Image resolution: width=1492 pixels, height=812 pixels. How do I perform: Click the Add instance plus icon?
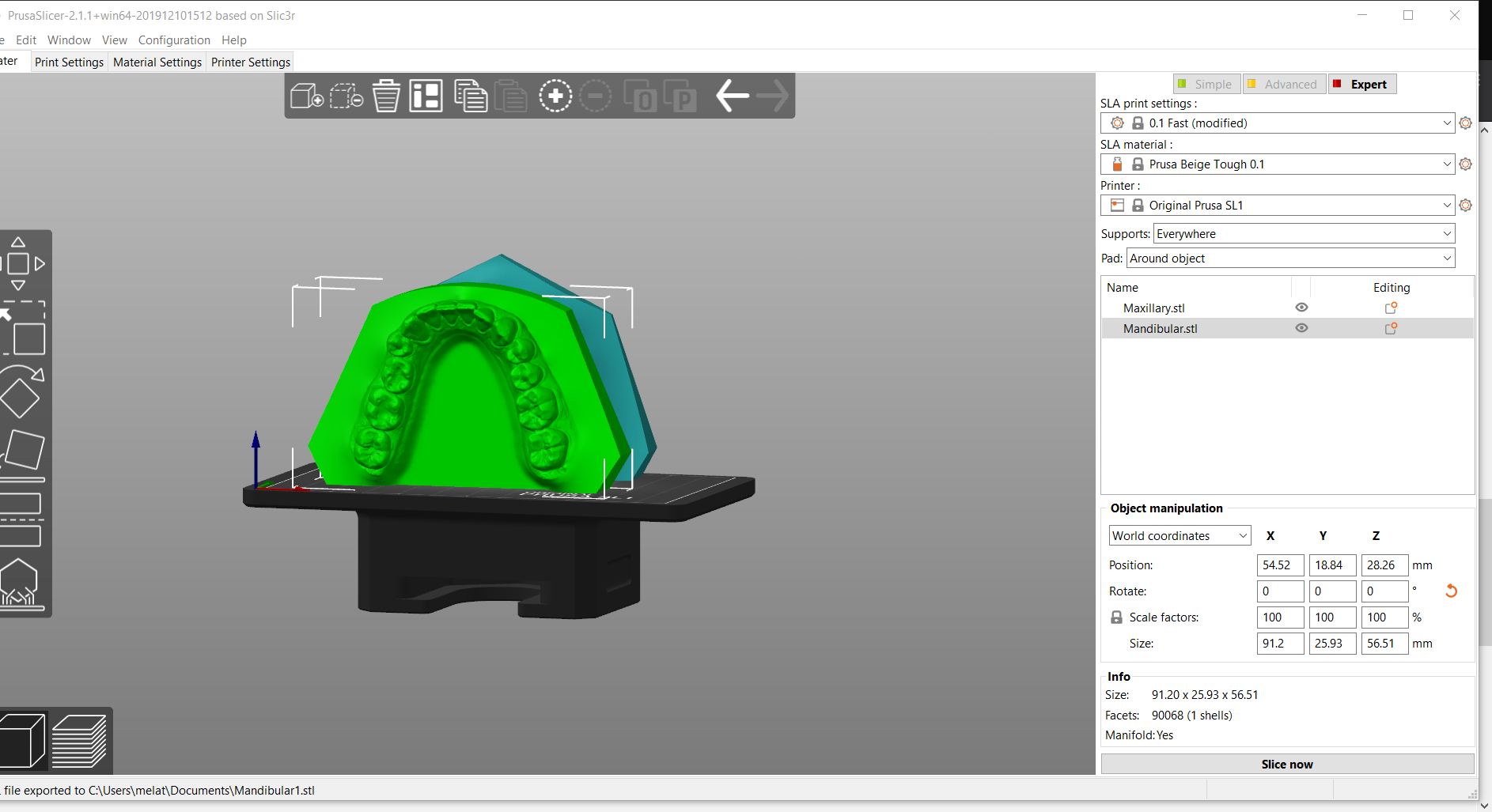pyautogui.click(x=555, y=96)
